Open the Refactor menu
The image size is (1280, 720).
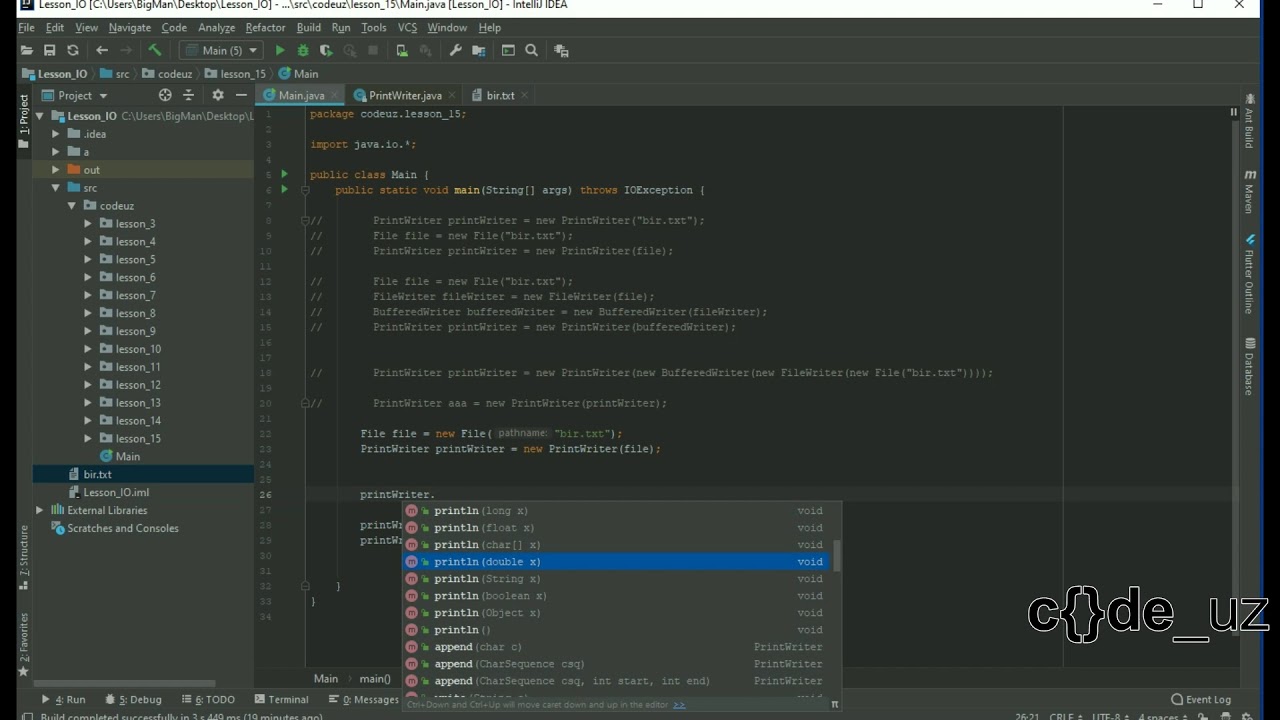tap(265, 28)
